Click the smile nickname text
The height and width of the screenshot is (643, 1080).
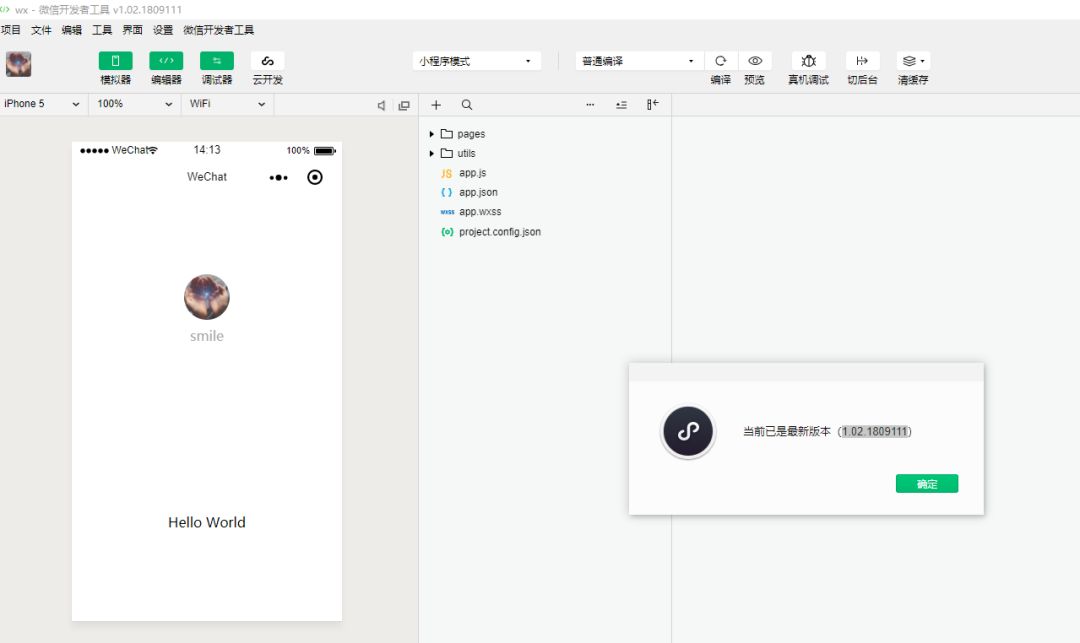207,336
